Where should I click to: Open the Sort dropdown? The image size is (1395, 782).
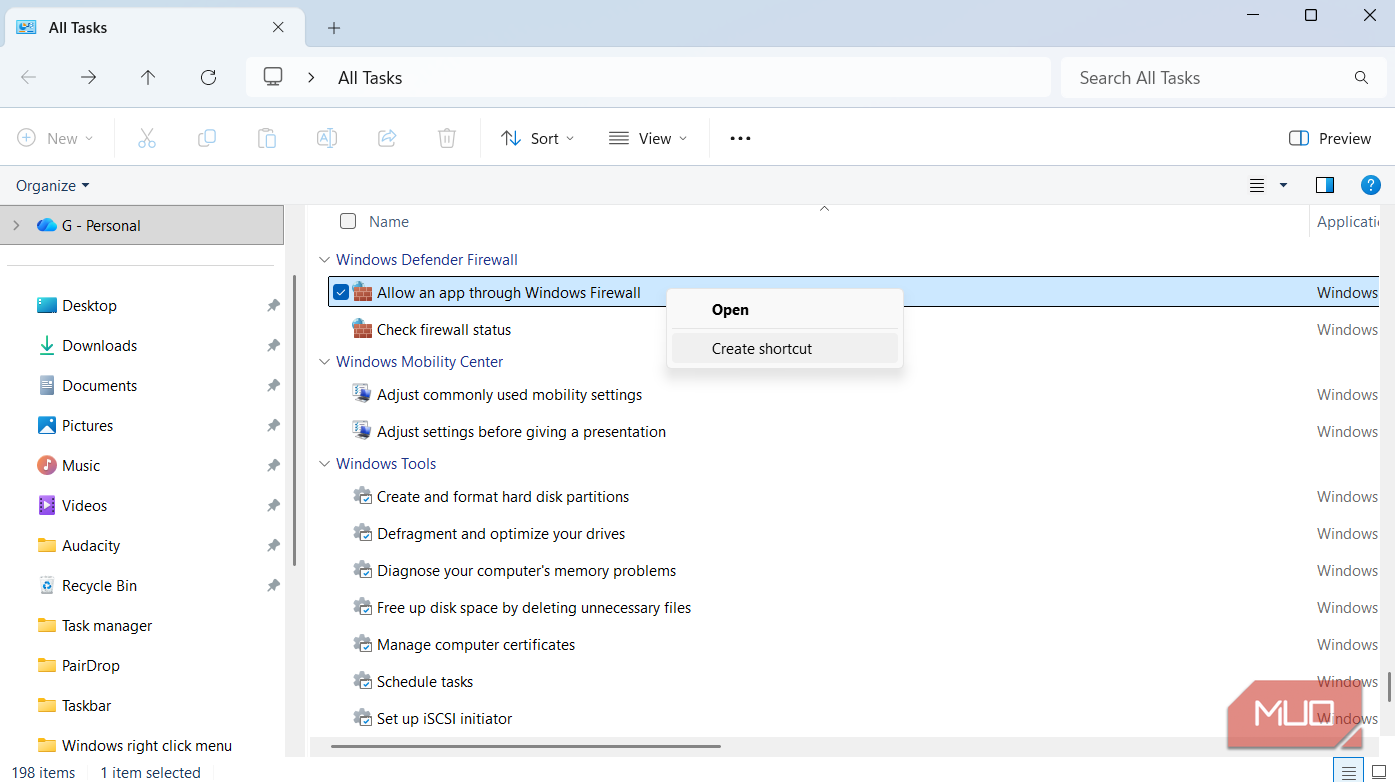pos(538,138)
